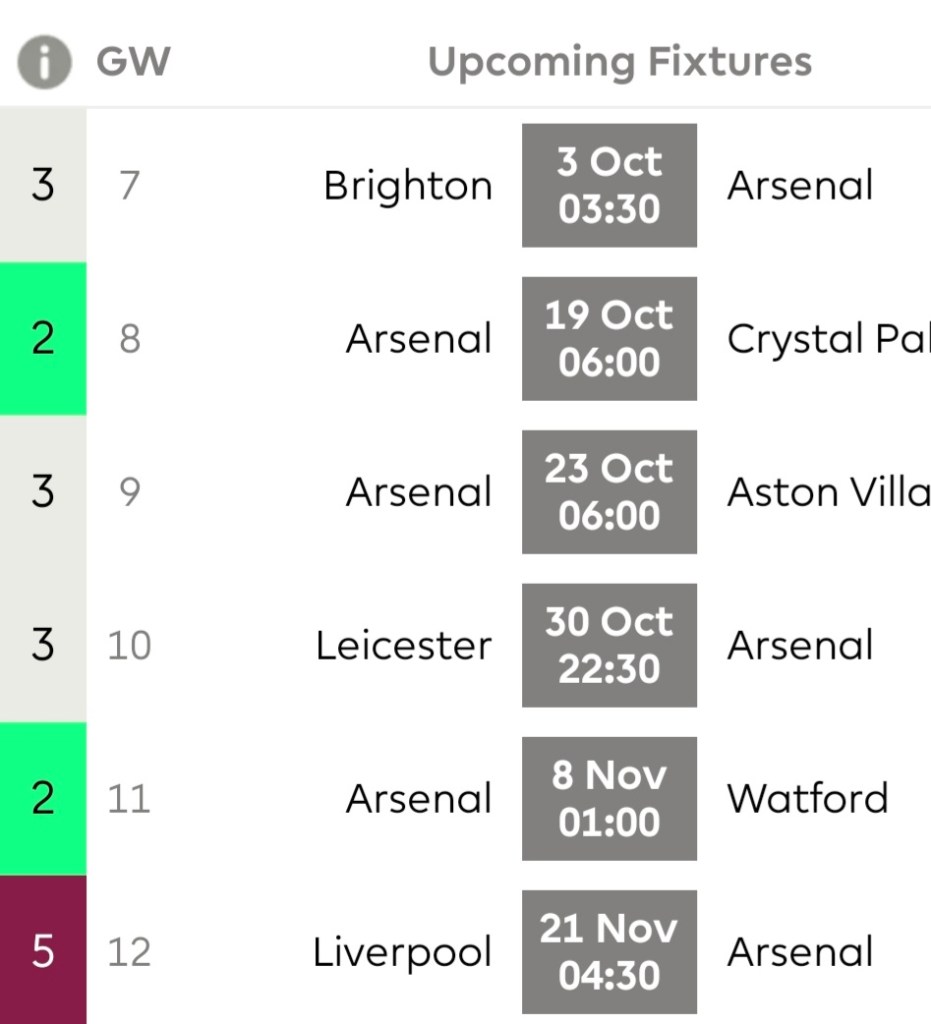Open the 21 Nov 04:30 kickoff box
This screenshot has width=931, height=1024.
coord(609,951)
